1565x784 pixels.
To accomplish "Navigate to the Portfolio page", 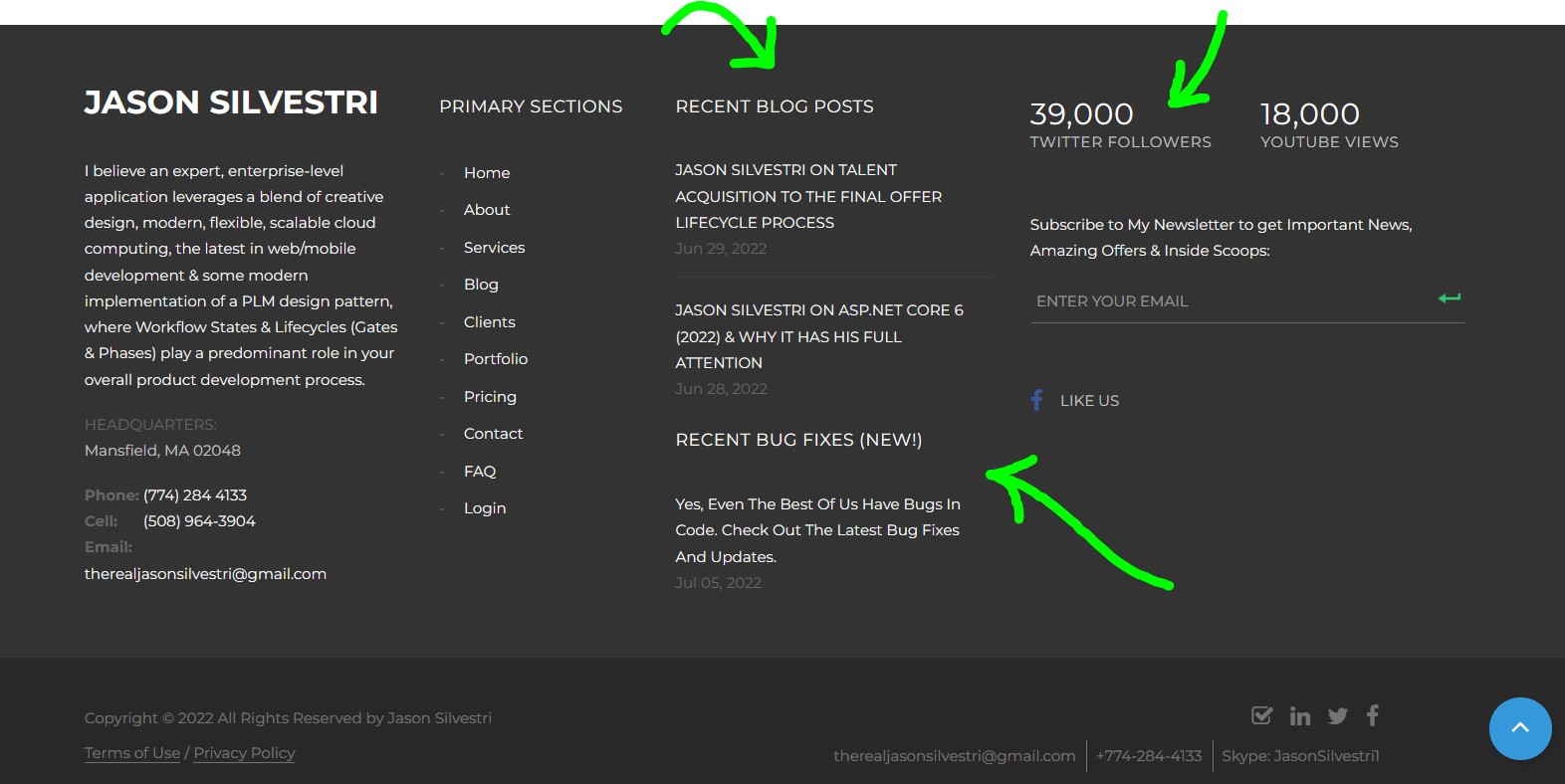I will [x=495, y=359].
